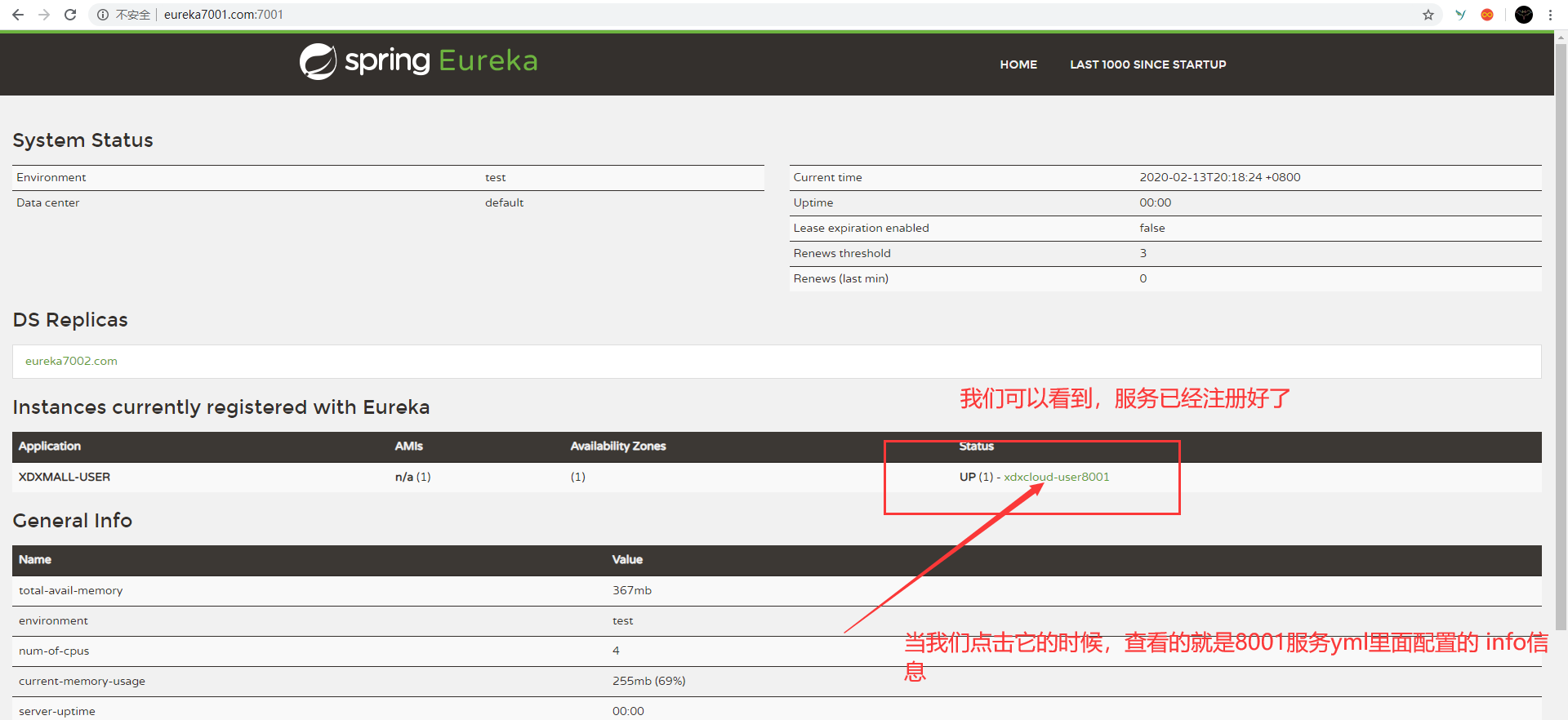Viewport: 1568px width, 720px height.
Task: Click the 367mb value
Action: pyautogui.click(x=632, y=590)
